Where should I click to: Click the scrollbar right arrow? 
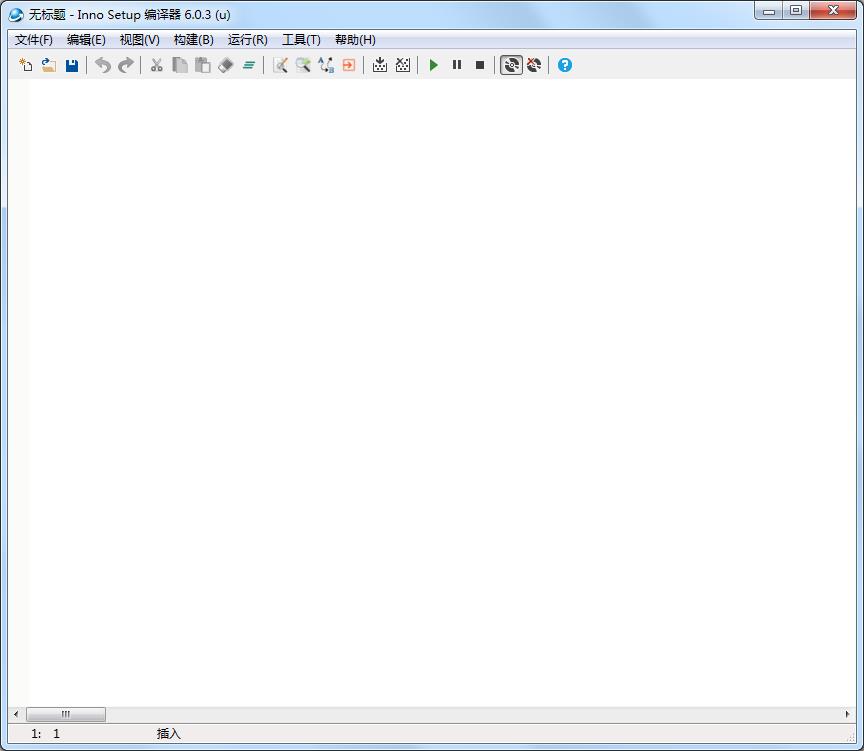pos(847,714)
